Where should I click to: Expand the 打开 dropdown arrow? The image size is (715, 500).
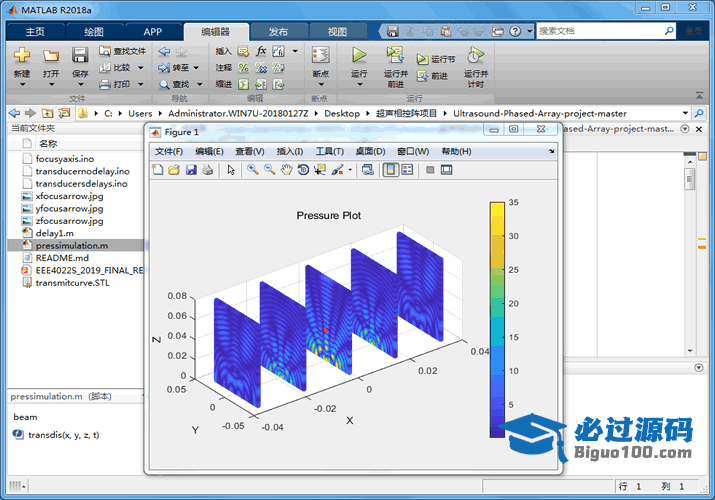pyautogui.click(x=51, y=84)
